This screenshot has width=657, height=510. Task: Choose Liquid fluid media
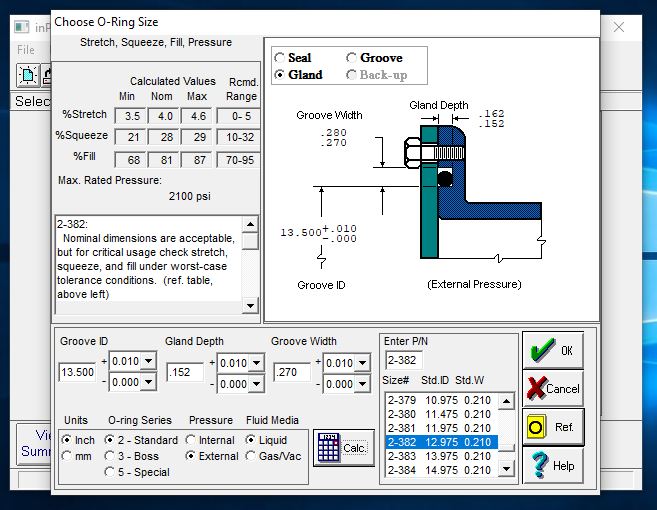click(x=267, y=440)
